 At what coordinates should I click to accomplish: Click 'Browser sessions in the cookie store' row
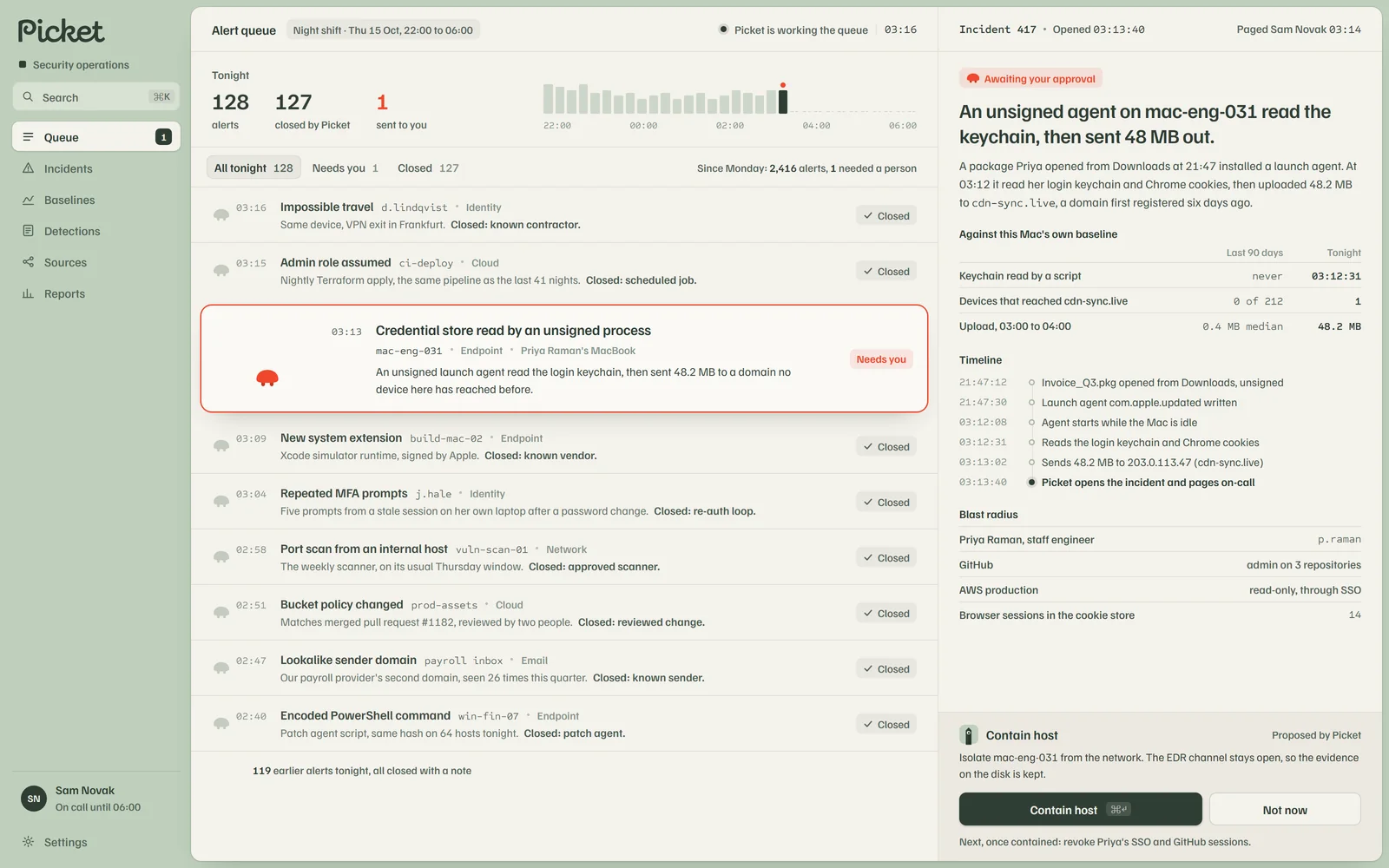(1160, 615)
